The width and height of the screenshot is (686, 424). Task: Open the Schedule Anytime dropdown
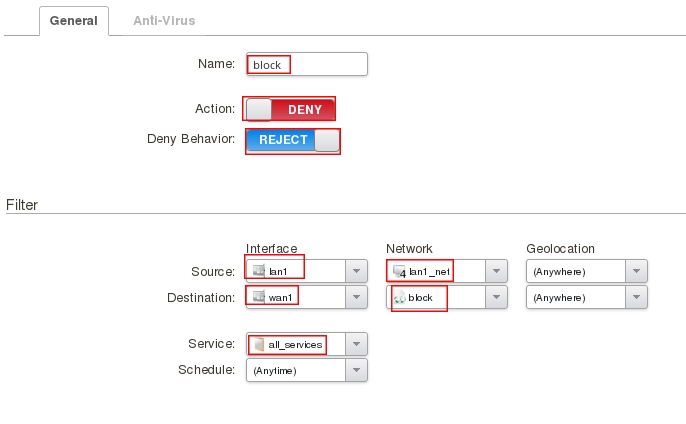357,370
